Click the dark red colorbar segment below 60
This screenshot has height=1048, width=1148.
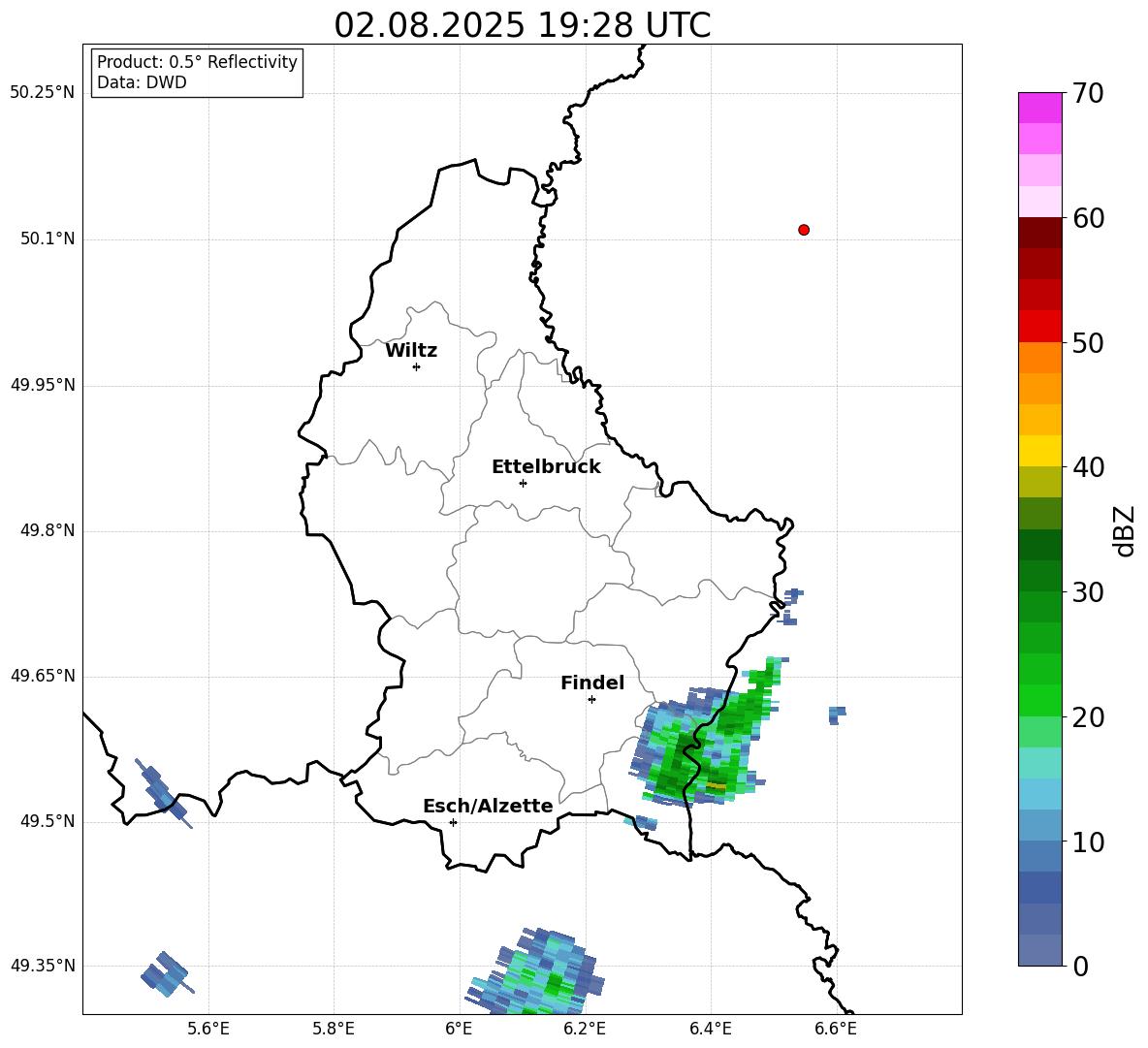click(1039, 233)
